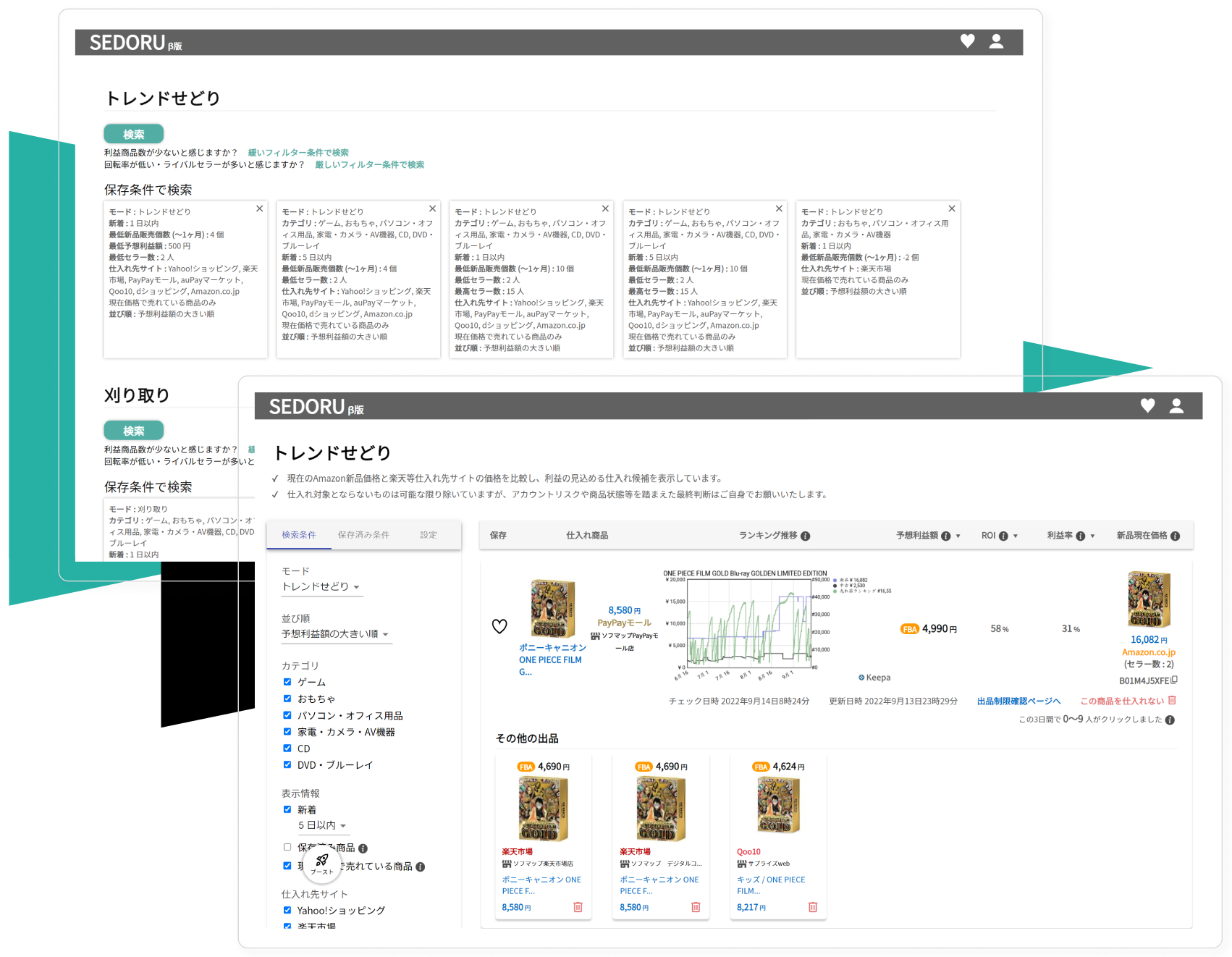
Task: Show info icon beside 保存済み商品 option
Action: click(x=363, y=848)
